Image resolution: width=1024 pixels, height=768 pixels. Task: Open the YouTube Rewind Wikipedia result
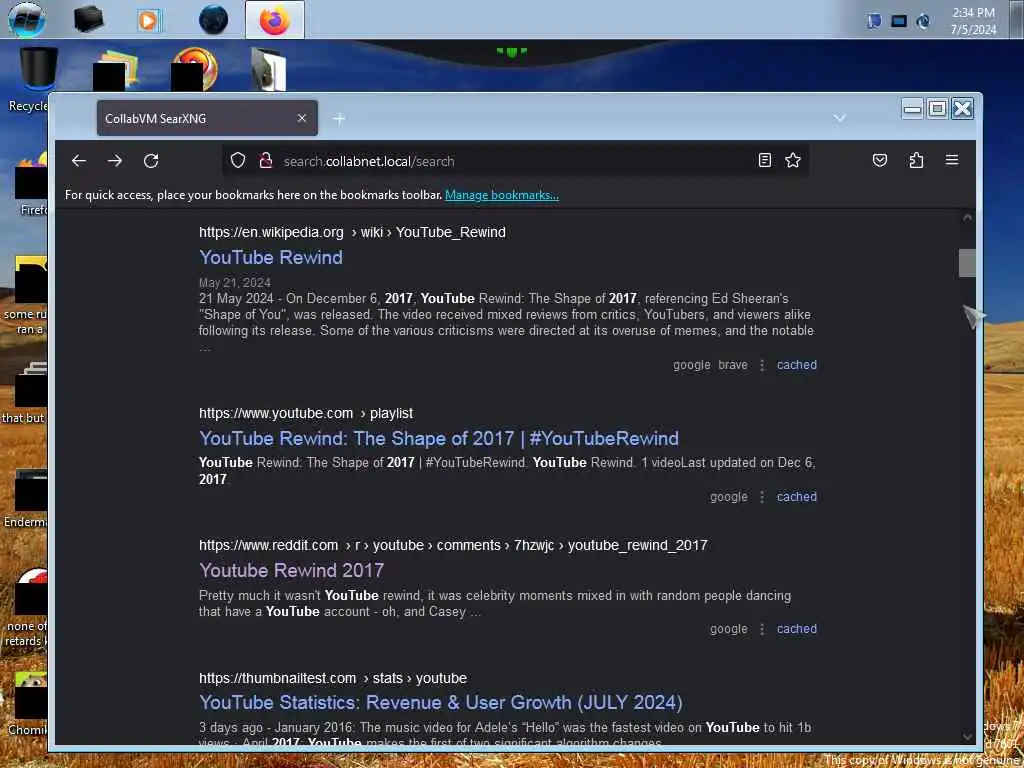(271, 257)
